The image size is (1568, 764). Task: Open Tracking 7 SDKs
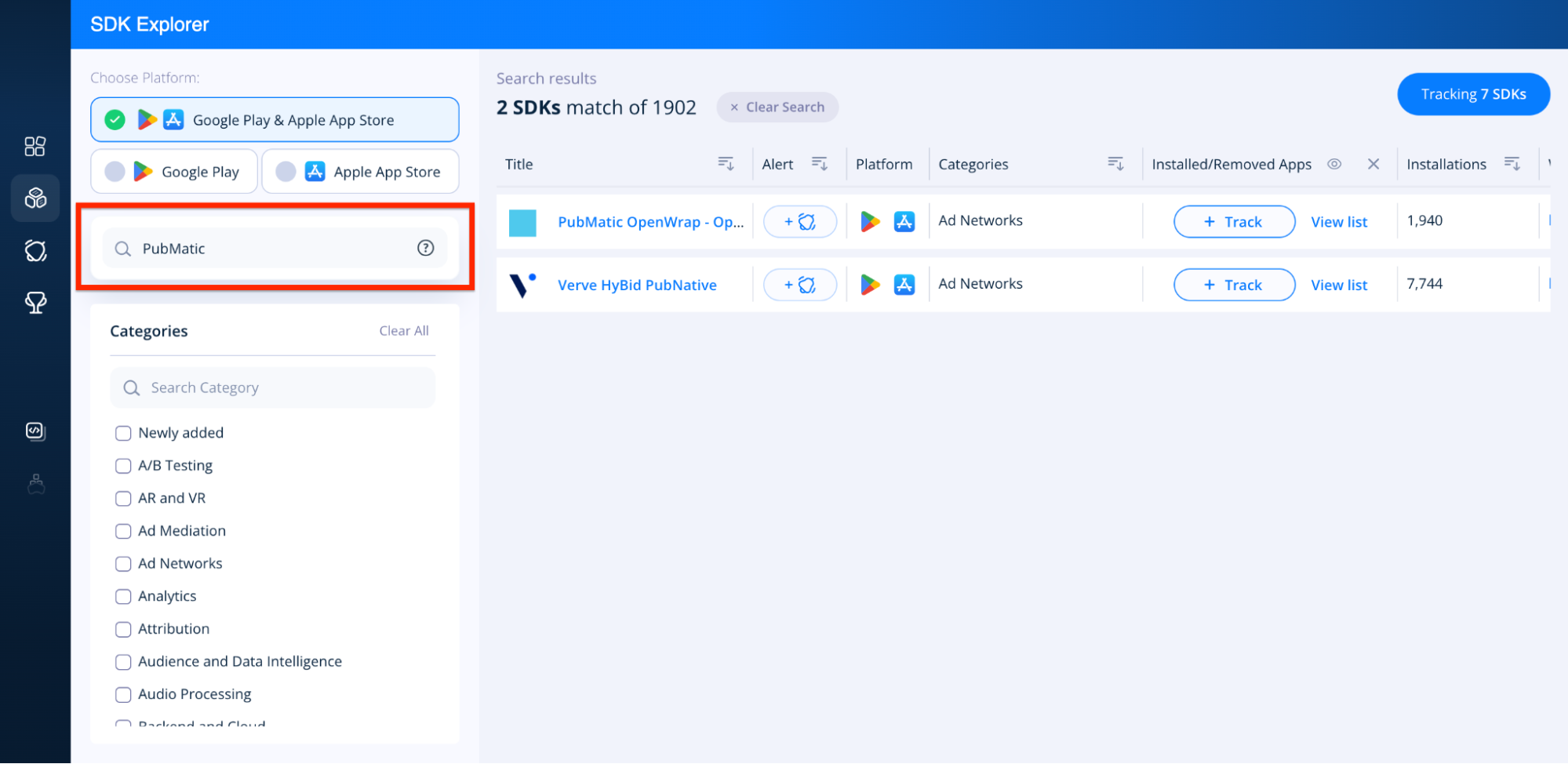click(x=1473, y=94)
